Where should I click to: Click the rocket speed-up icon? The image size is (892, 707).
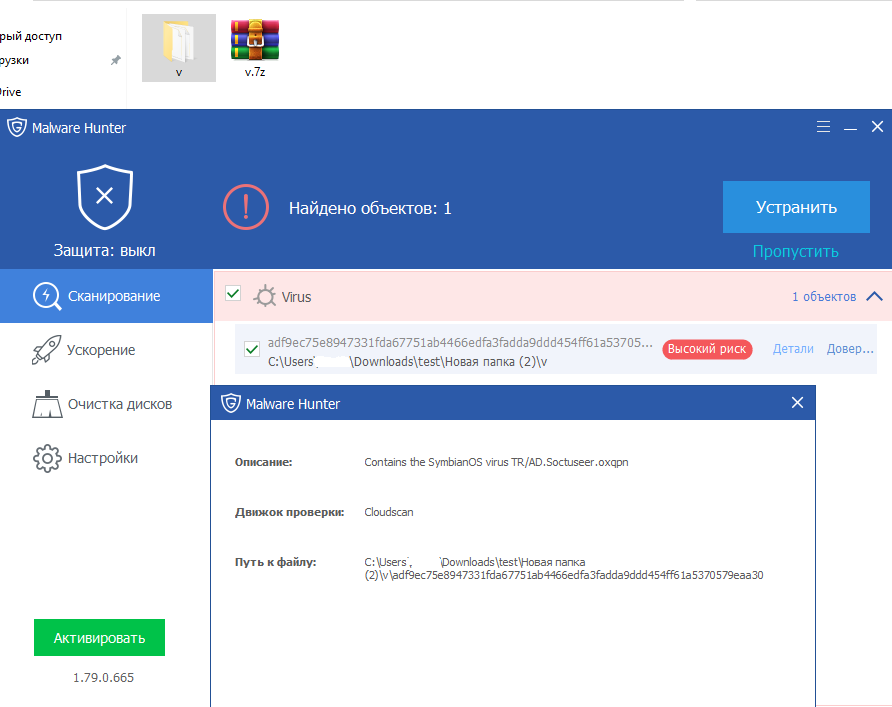point(46,349)
